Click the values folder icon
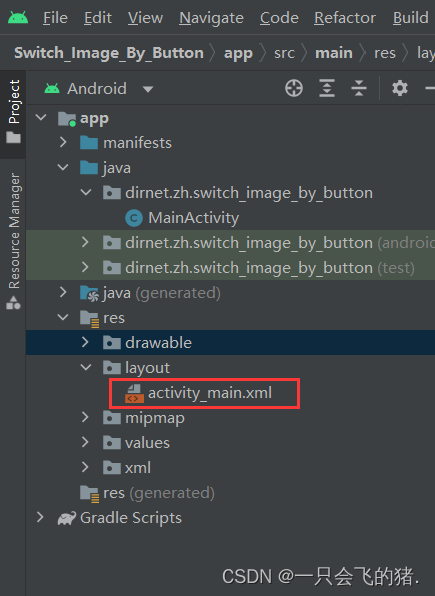The height and width of the screenshot is (596, 435). [x=112, y=443]
